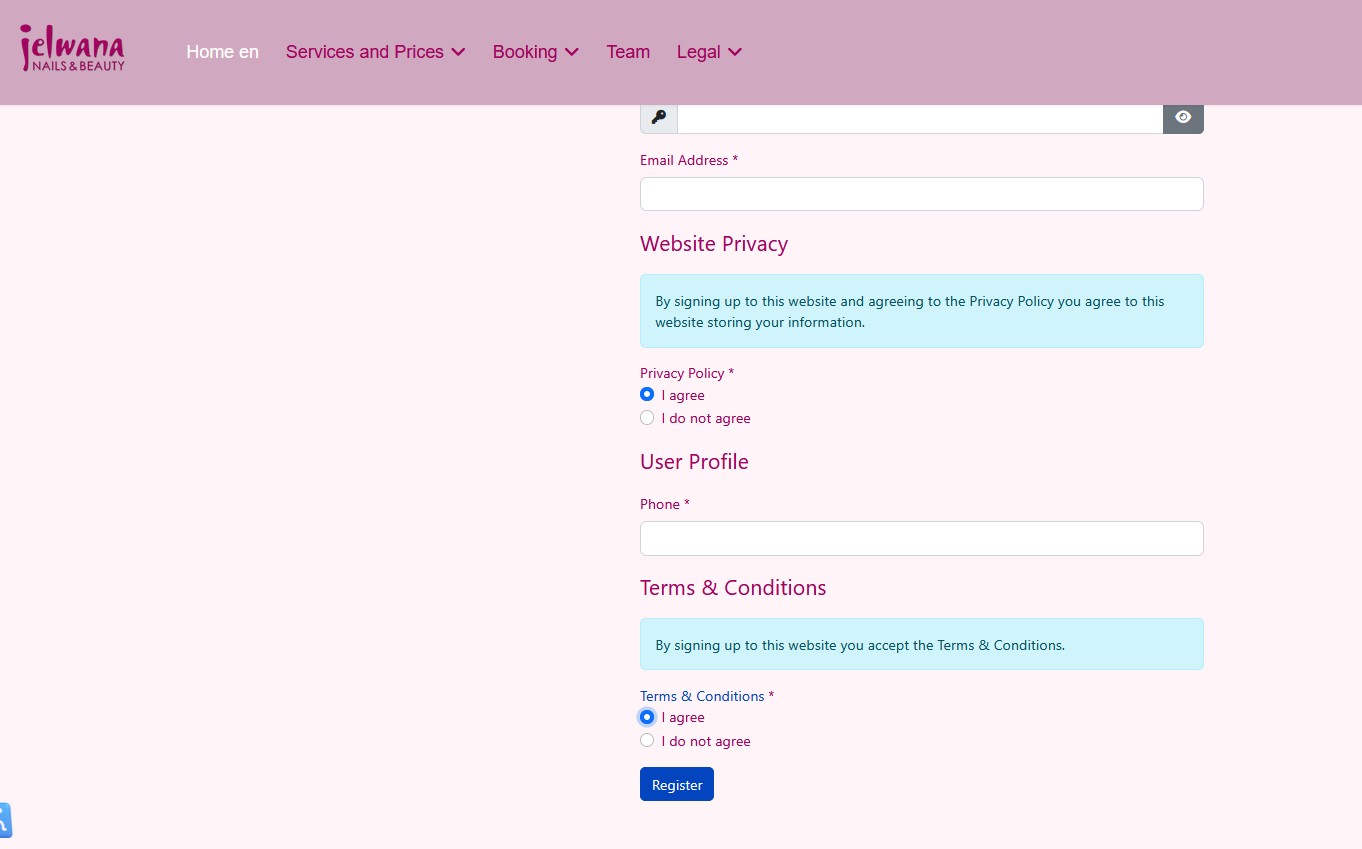
Task: Go to the Team page
Action: (x=627, y=52)
